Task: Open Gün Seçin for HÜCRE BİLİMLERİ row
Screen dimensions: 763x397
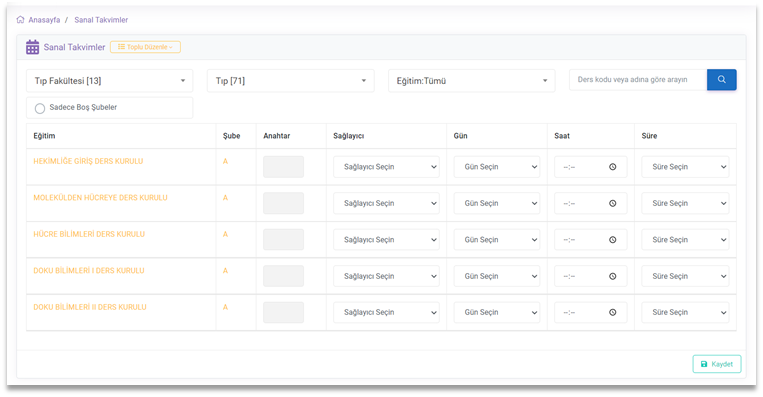Action: (x=497, y=240)
